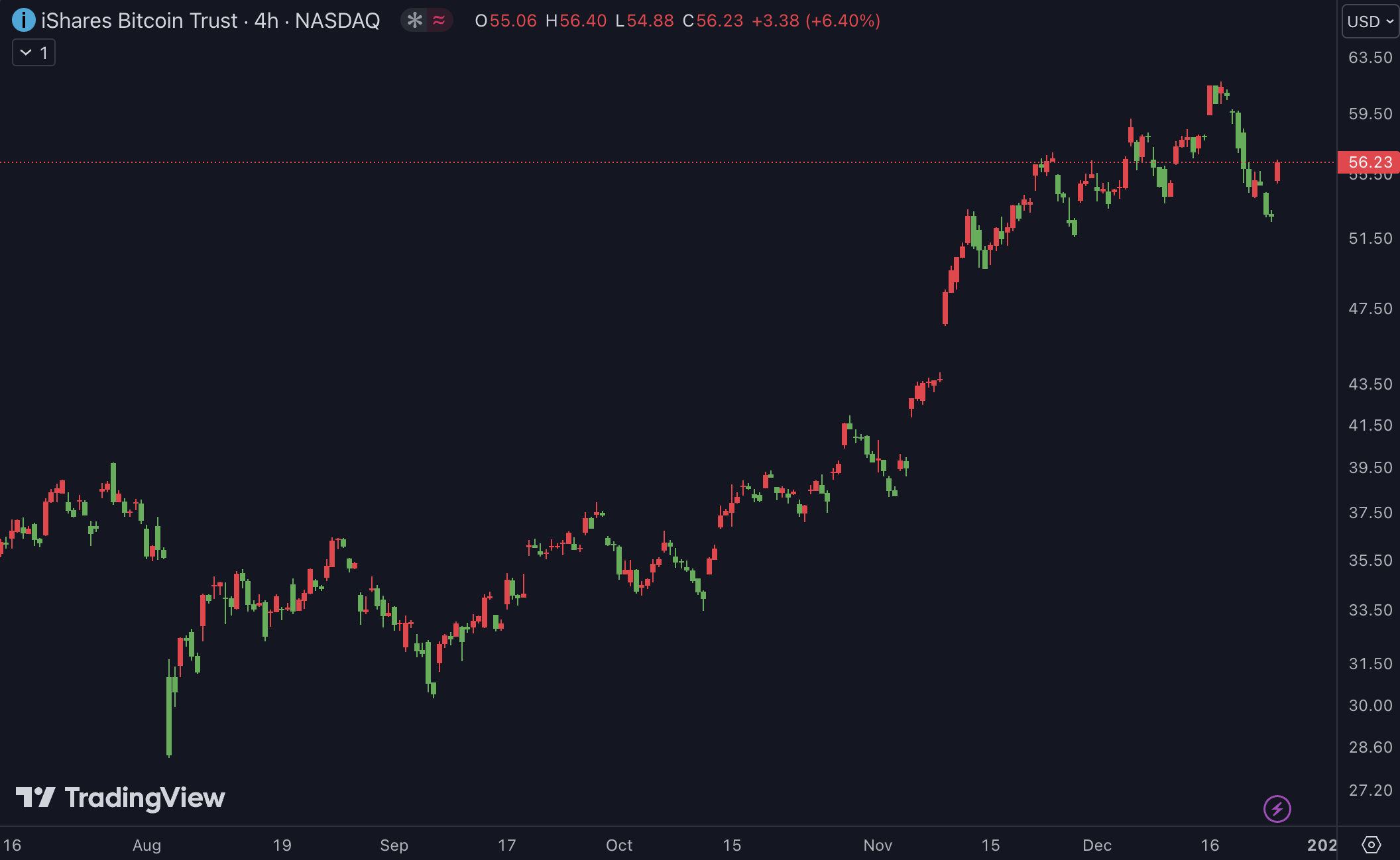Screen dimensions: 1400x860
Task: Click the Oct label on time axis
Action: click(619, 845)
